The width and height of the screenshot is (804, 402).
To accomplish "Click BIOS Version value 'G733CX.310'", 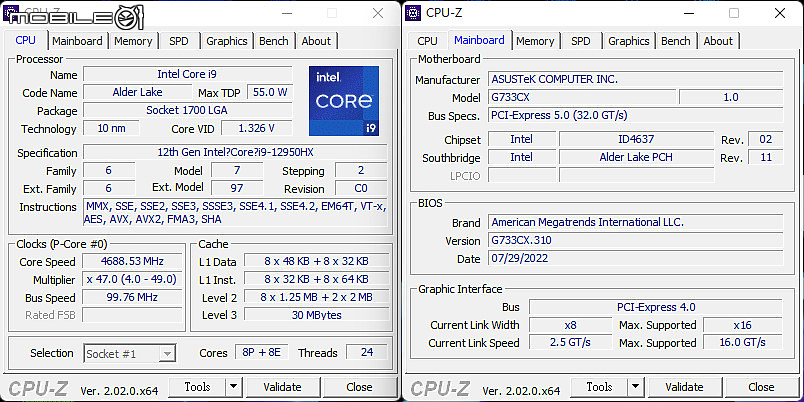I will 636,240.
